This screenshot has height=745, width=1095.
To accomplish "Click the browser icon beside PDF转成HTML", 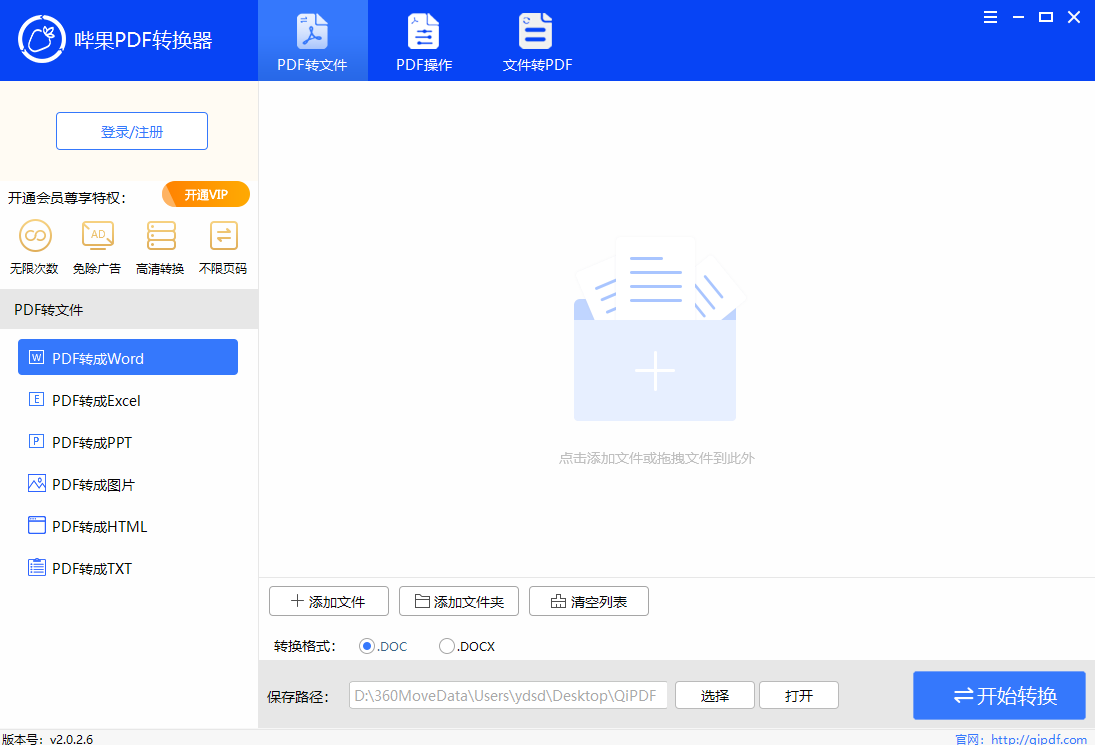I will pyautogui.click(x=36, y=525).
